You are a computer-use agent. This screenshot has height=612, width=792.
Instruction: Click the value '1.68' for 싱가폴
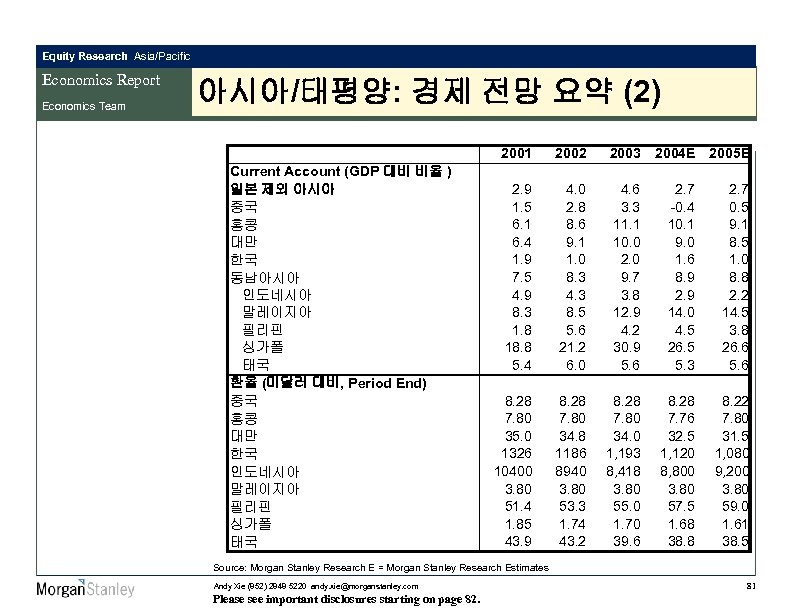pyautogui.click(x=681, y=524)
